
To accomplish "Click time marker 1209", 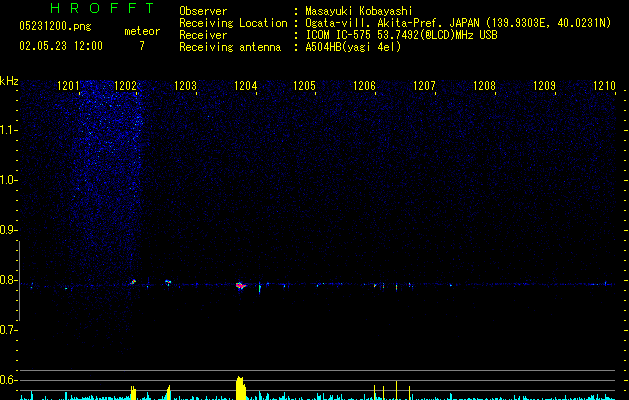I will [x=544, y=86].
